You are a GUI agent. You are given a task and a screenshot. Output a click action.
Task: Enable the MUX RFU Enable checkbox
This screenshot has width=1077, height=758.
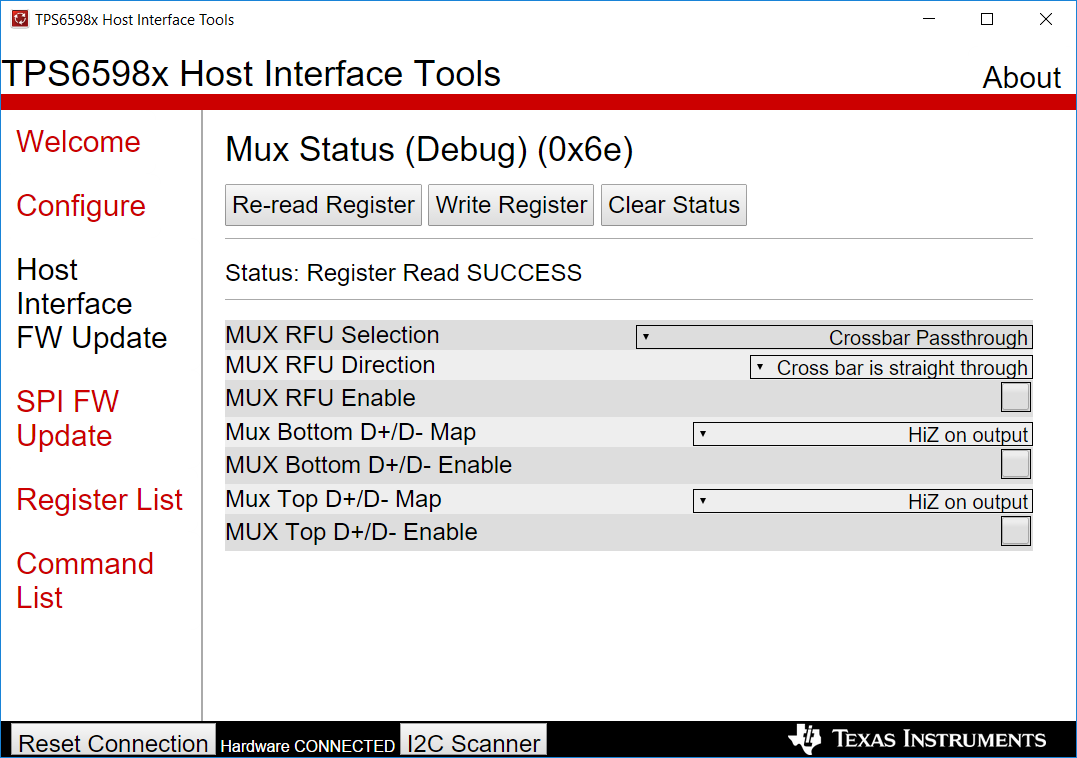pyautogui.click(x=1016, y=398)
